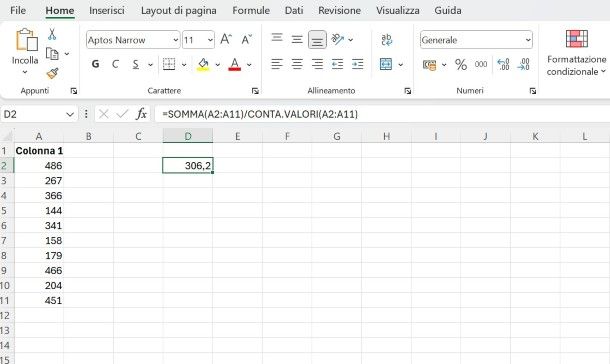Image resolution: width=610 pixels, height=364 pixels.
Task: Align text to bottom icon
Action: 317,40
